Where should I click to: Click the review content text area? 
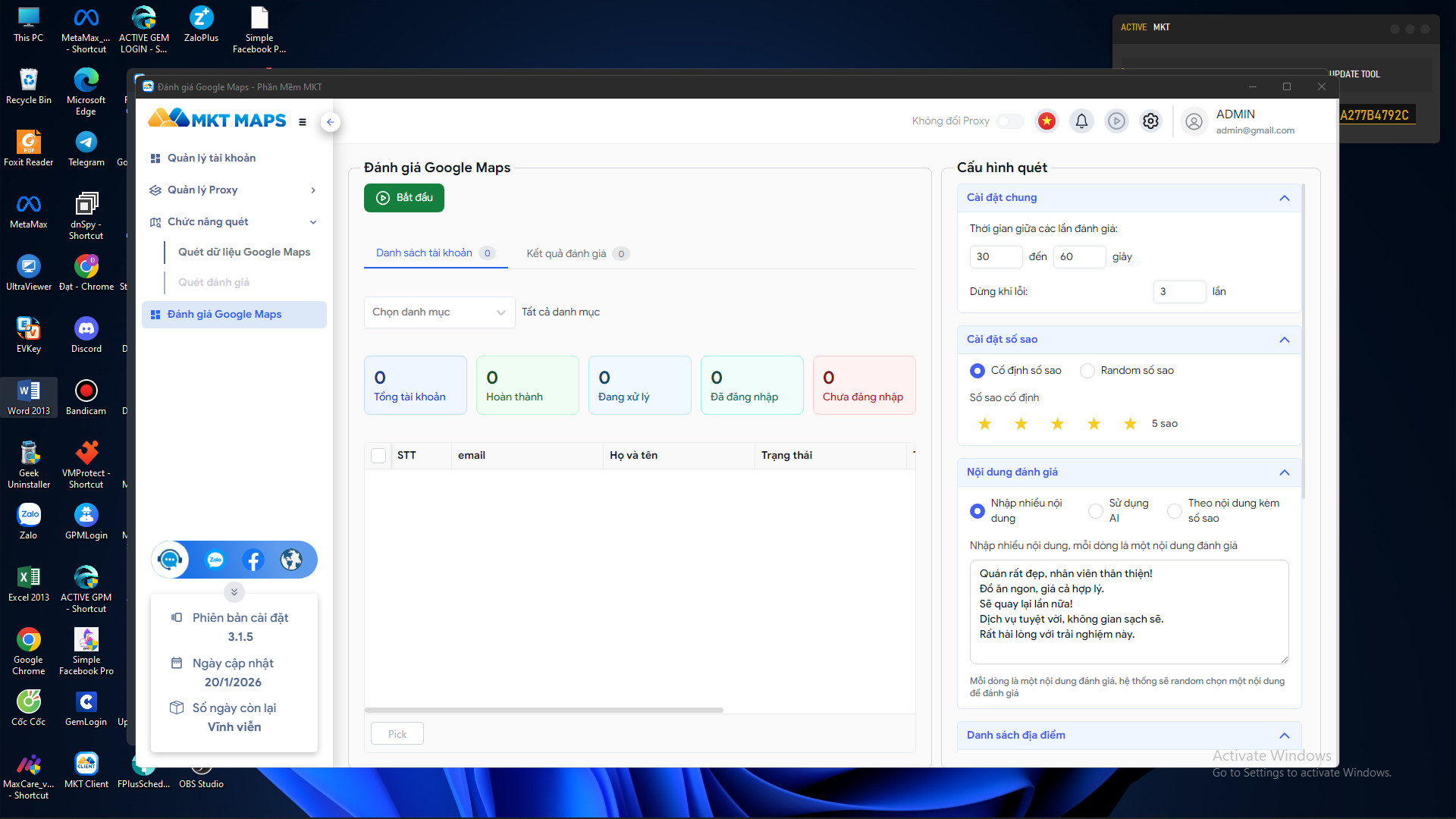[x=1129, y=612]
